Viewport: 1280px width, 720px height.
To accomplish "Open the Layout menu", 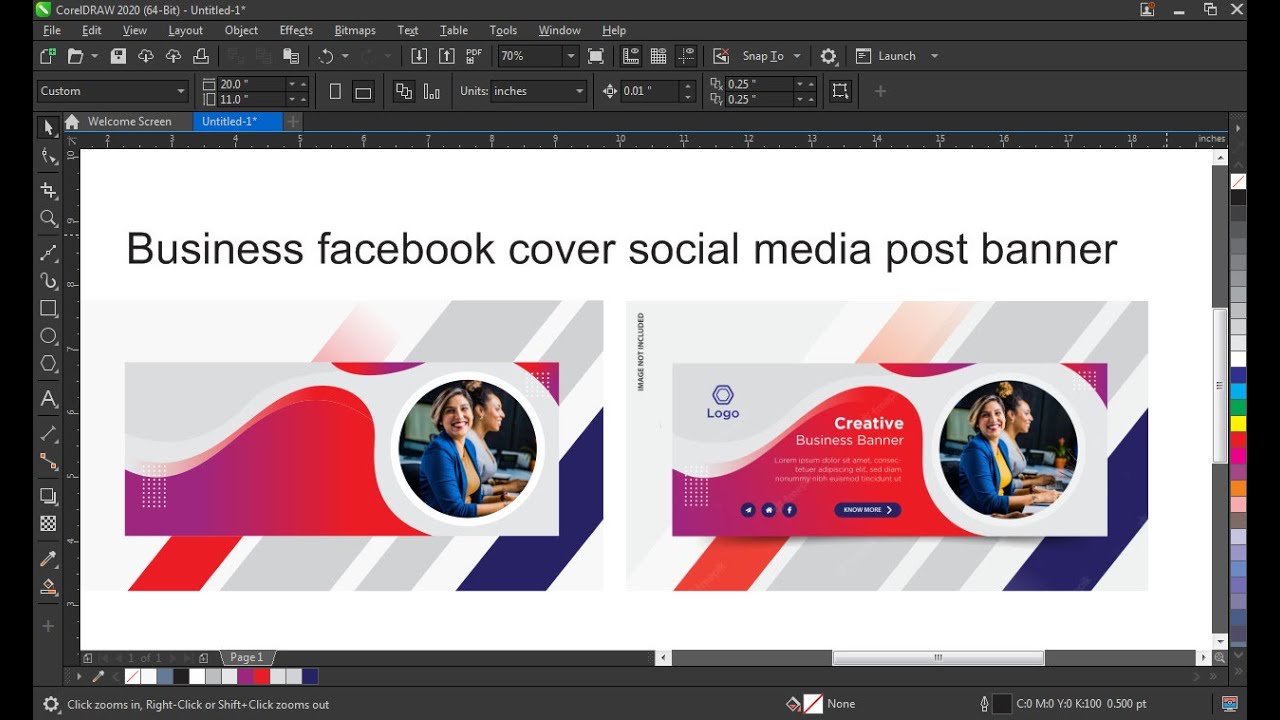I will point(185,30).
